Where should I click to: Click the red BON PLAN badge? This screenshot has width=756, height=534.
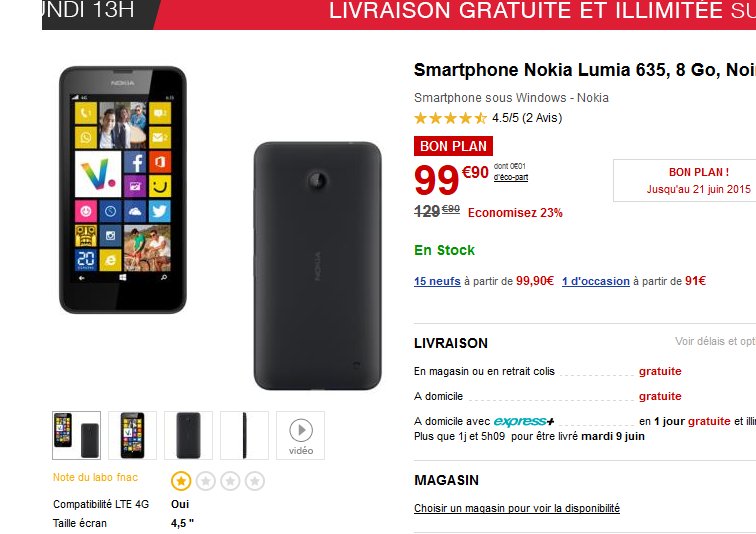pos(453,146)
